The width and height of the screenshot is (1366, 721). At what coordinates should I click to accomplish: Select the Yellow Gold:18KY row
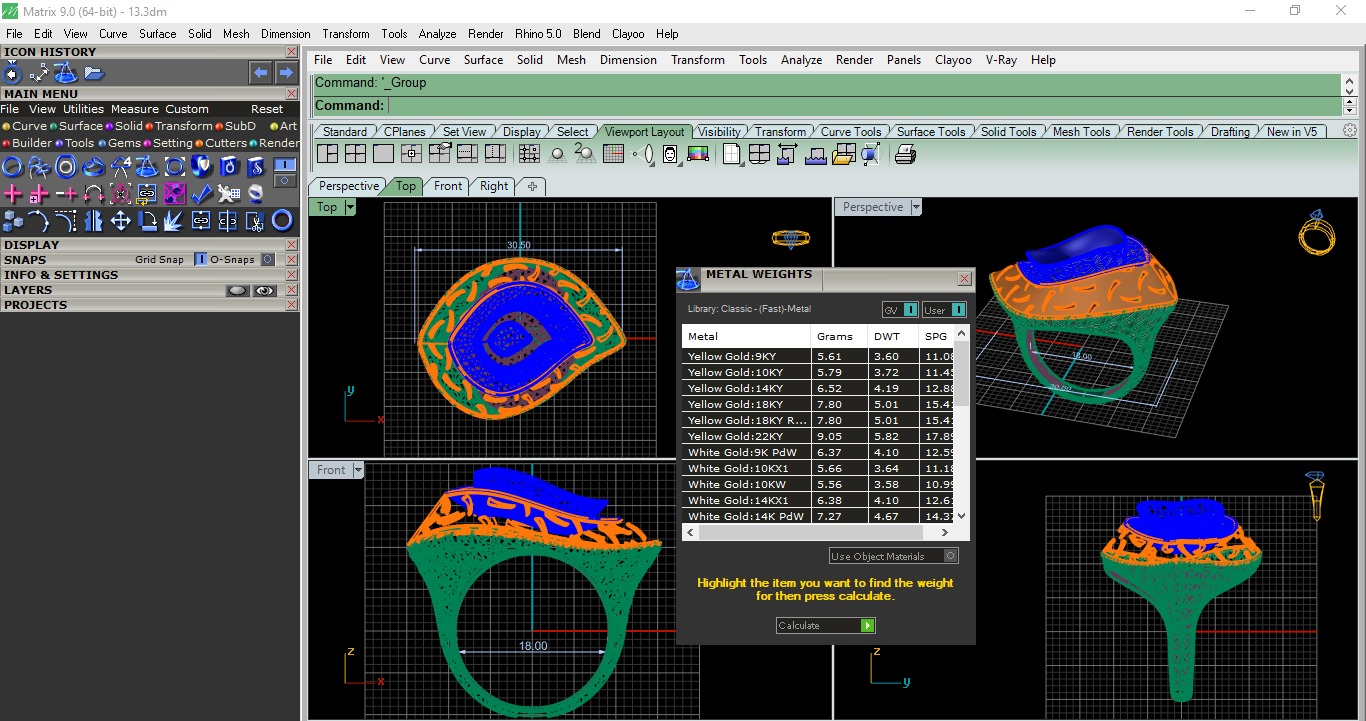[818, 404]
